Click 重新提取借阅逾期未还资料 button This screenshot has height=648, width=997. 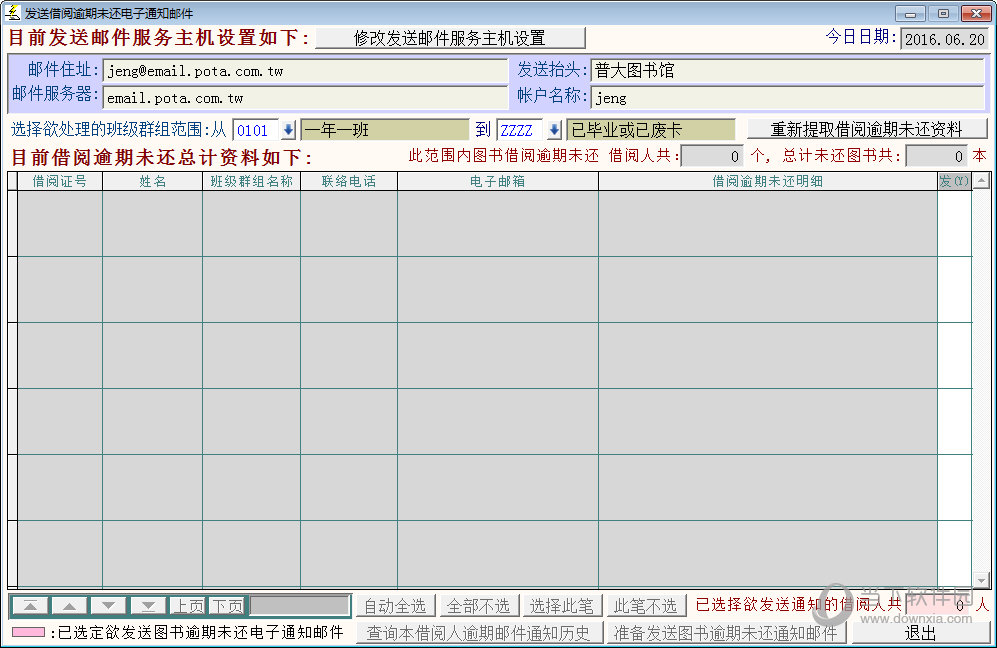867,129
